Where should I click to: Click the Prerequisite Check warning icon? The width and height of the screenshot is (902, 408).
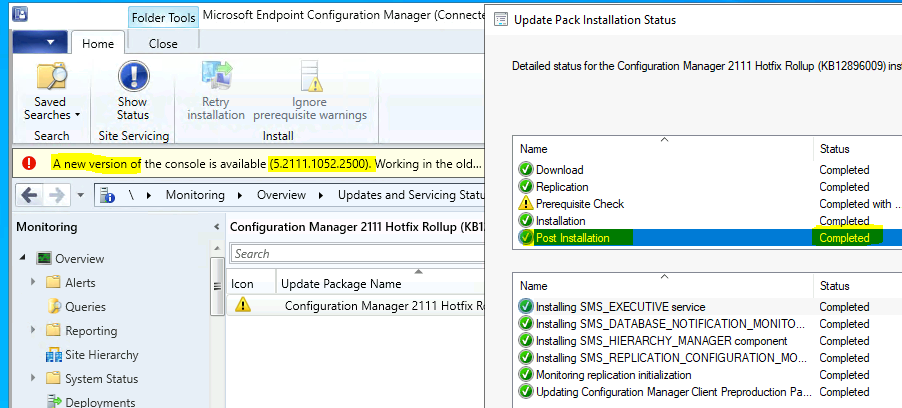tap(526, 203)
